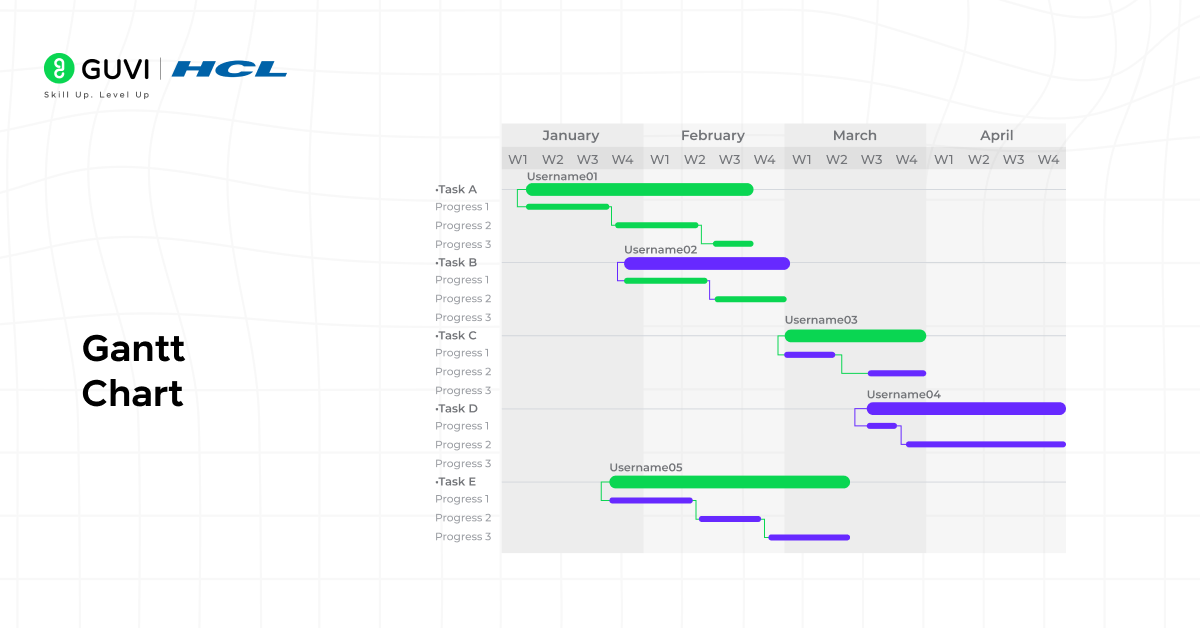
Task: Collapse the Task B row
Action: point(458,262)
